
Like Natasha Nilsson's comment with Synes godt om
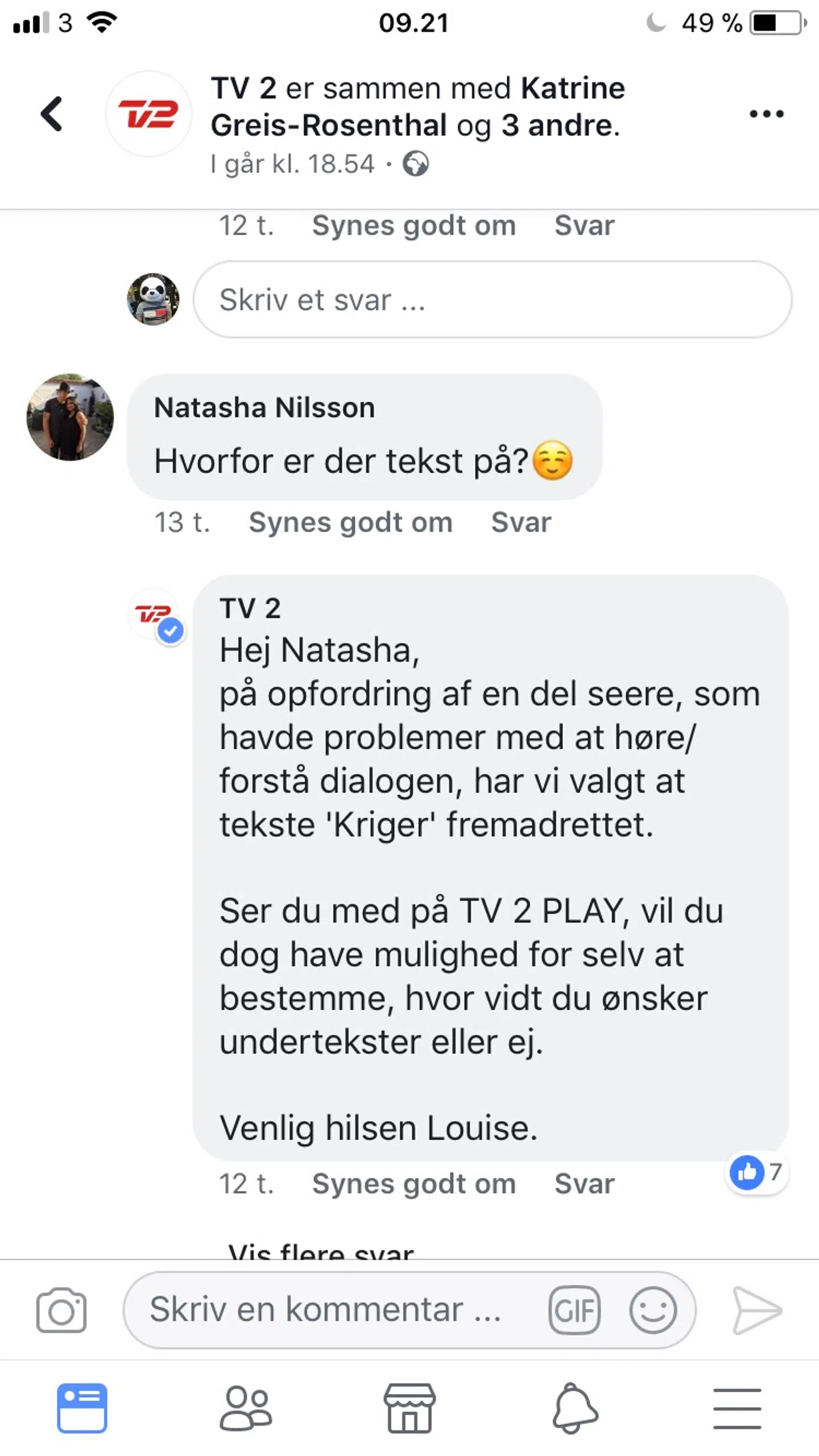pos(350,522)
